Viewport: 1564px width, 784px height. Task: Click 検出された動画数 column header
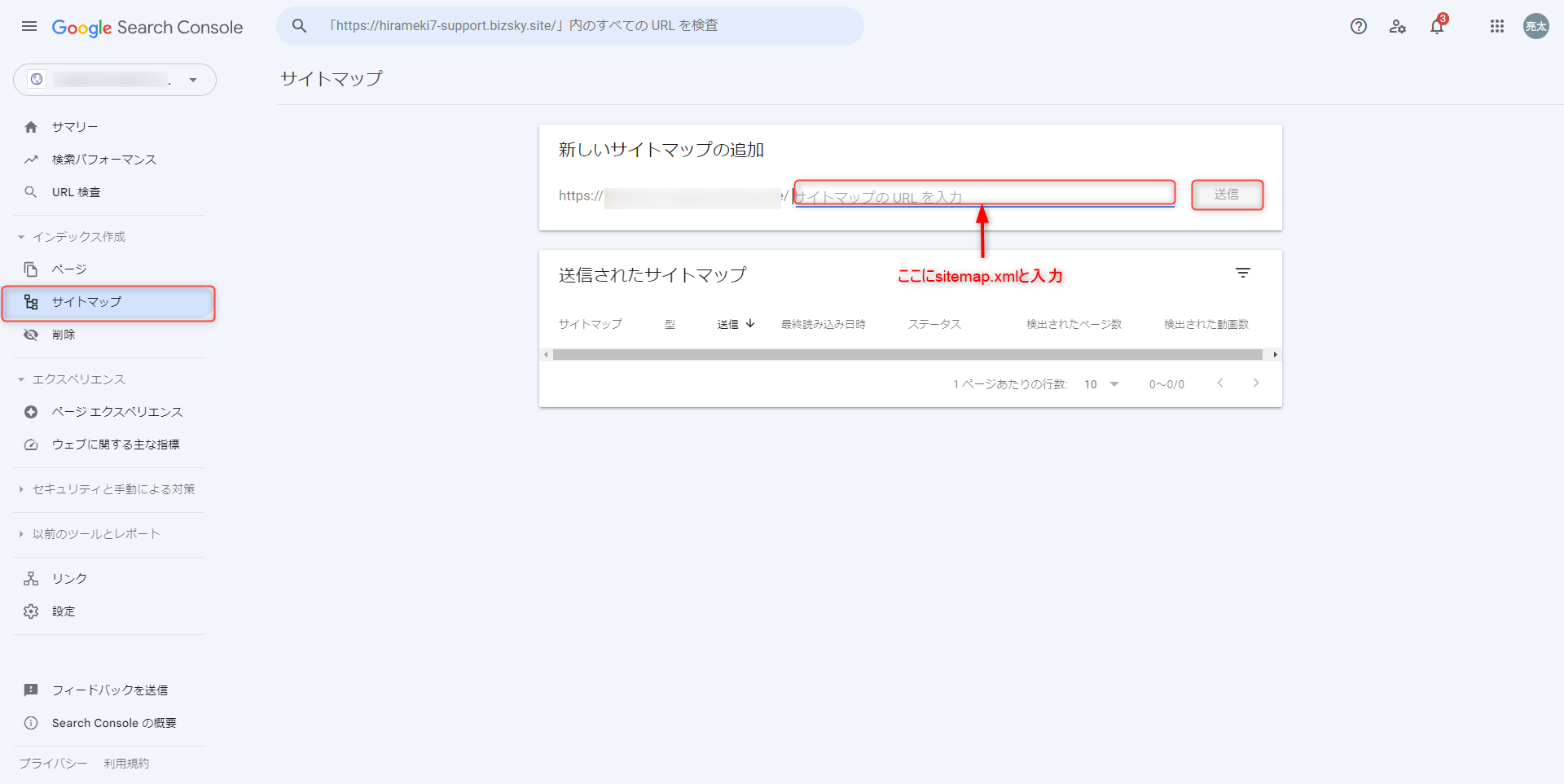(x=1206, y=324)
